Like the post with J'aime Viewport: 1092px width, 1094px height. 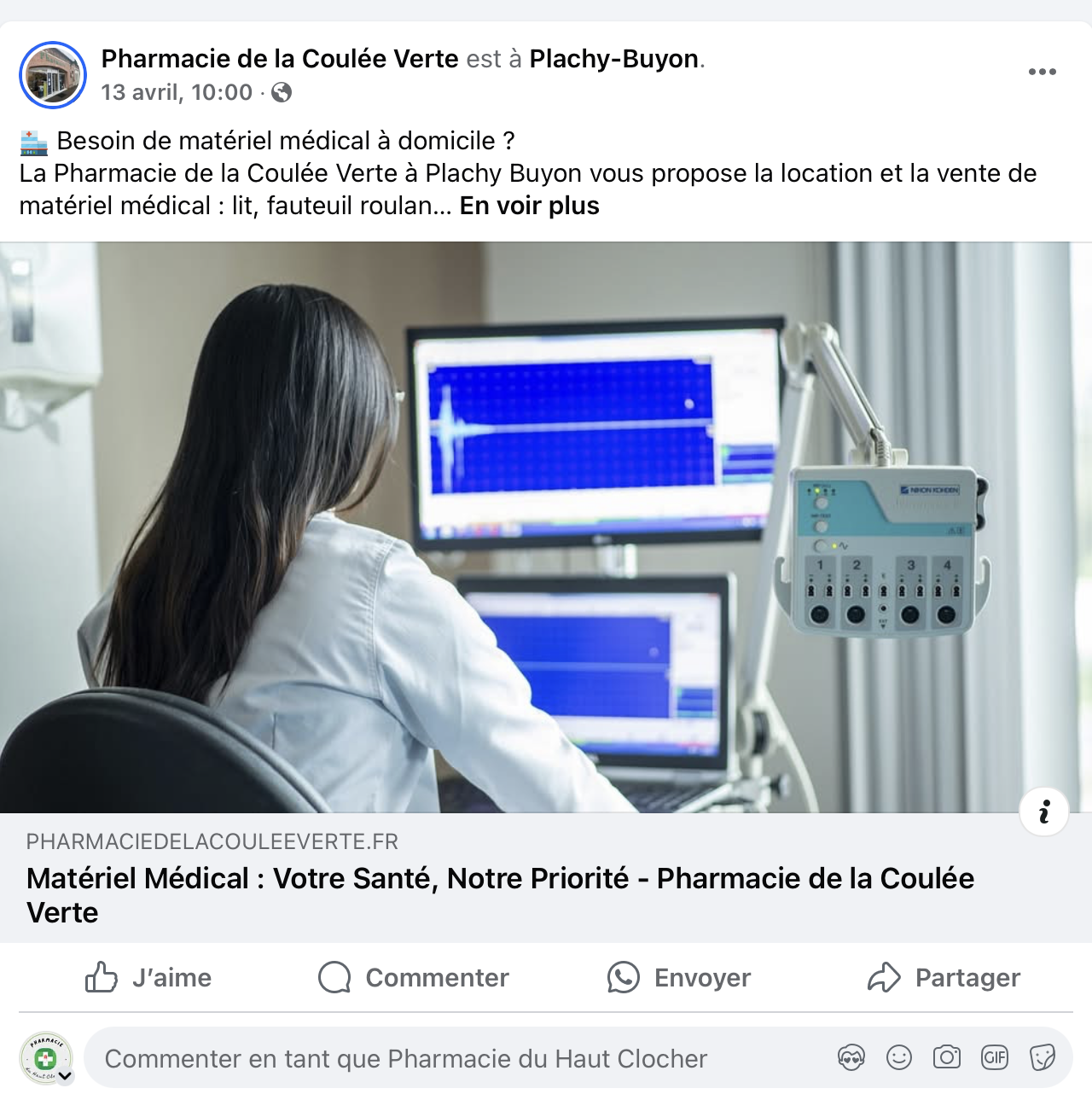click(x=148, y=977)
